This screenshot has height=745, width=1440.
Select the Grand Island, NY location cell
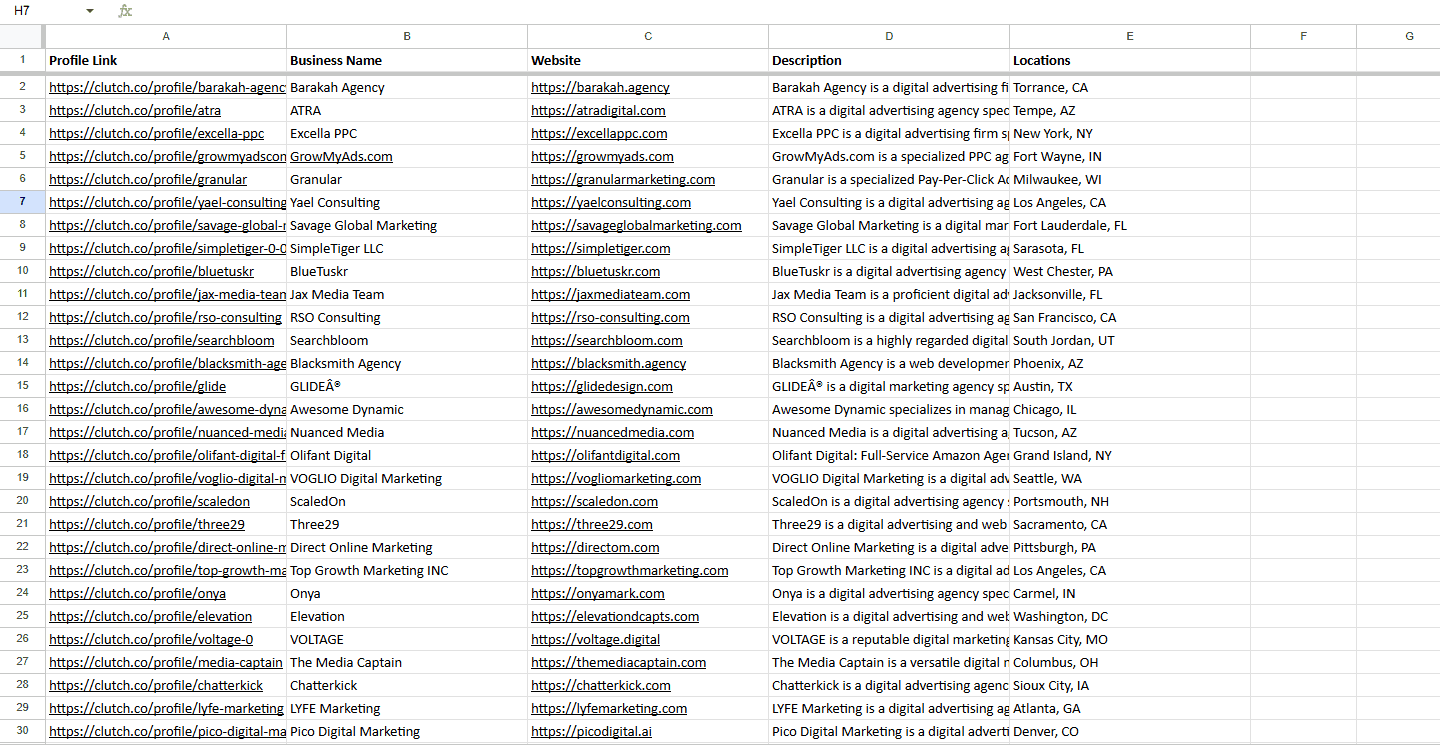(1130, 456)
